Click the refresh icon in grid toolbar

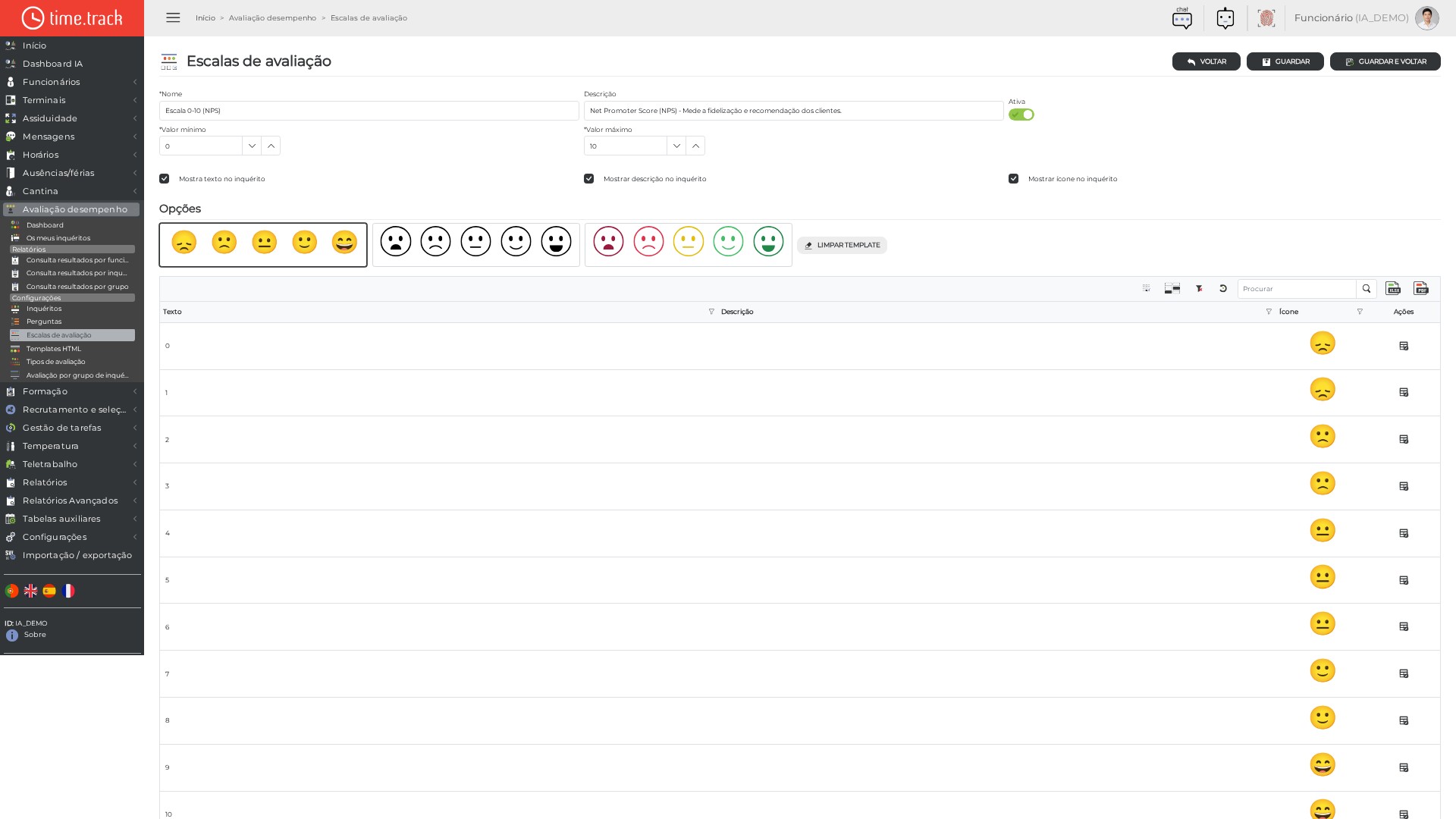[1223, 288]
